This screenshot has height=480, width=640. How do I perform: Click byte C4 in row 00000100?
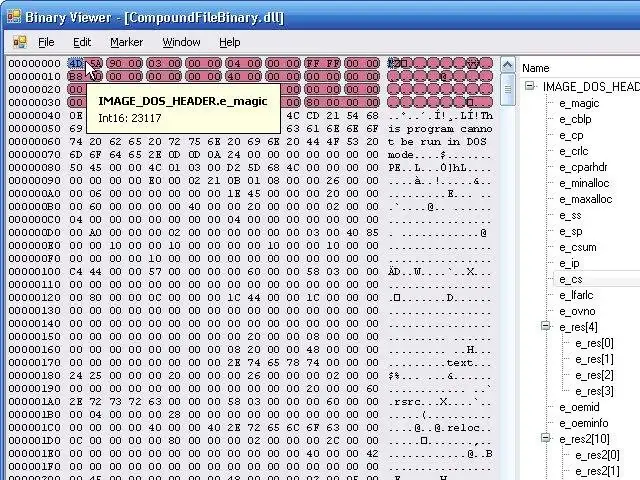tap(76, 271)
